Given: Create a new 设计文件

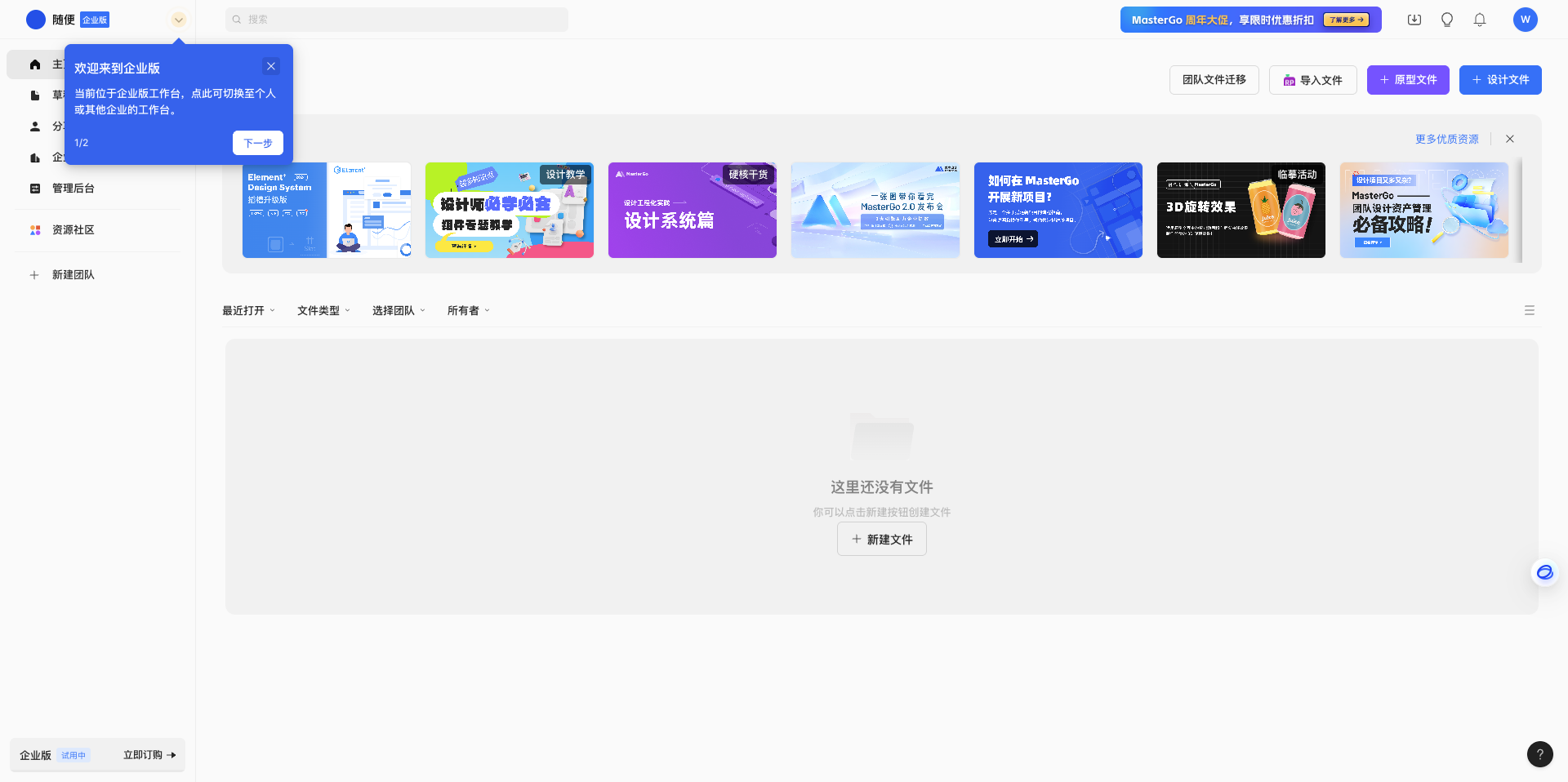Looking at the screenshot, I should tap(1499, 80).
